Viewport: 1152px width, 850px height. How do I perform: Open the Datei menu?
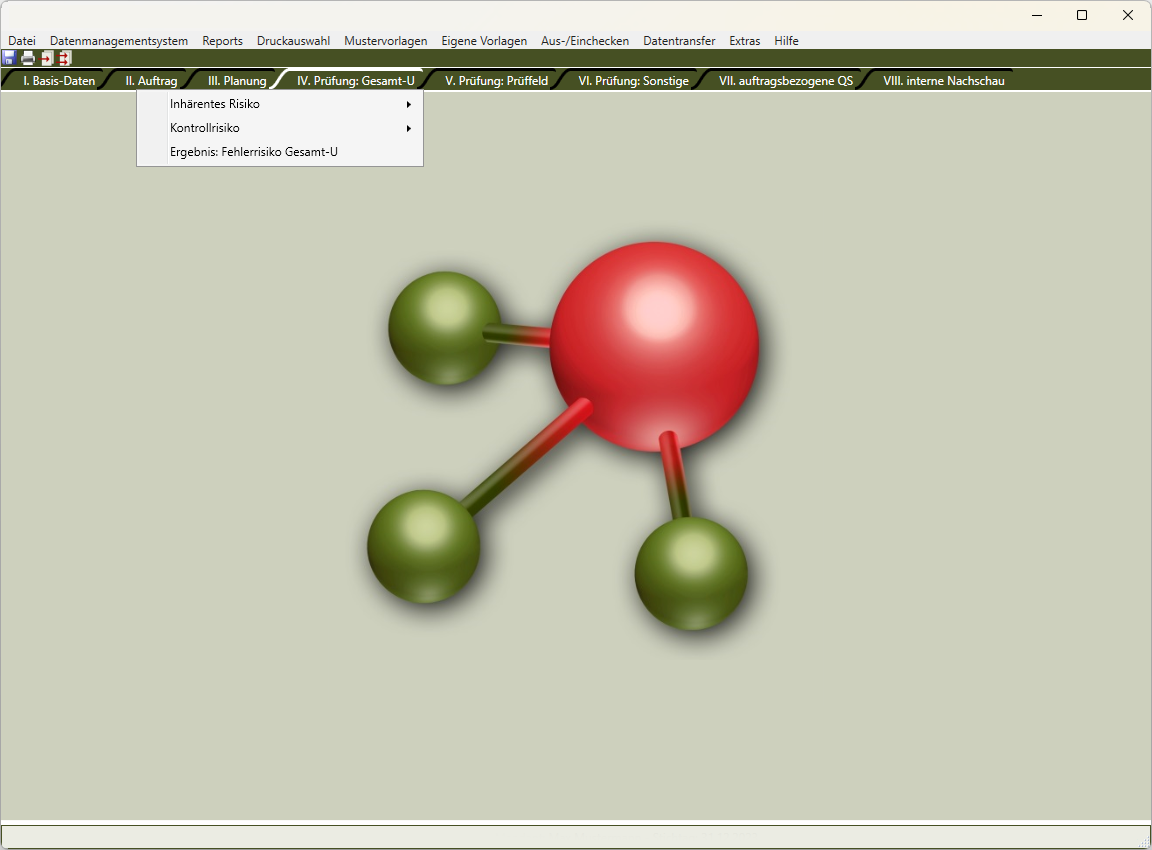tap(22, 41)
